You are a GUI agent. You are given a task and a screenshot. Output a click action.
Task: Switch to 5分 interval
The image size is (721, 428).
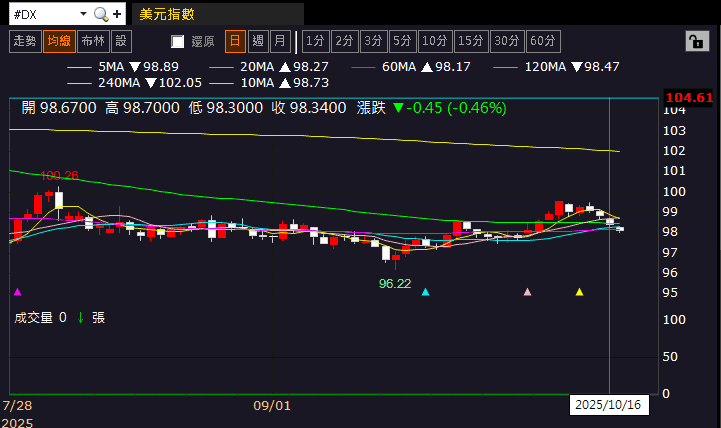[x=402, y=41]
